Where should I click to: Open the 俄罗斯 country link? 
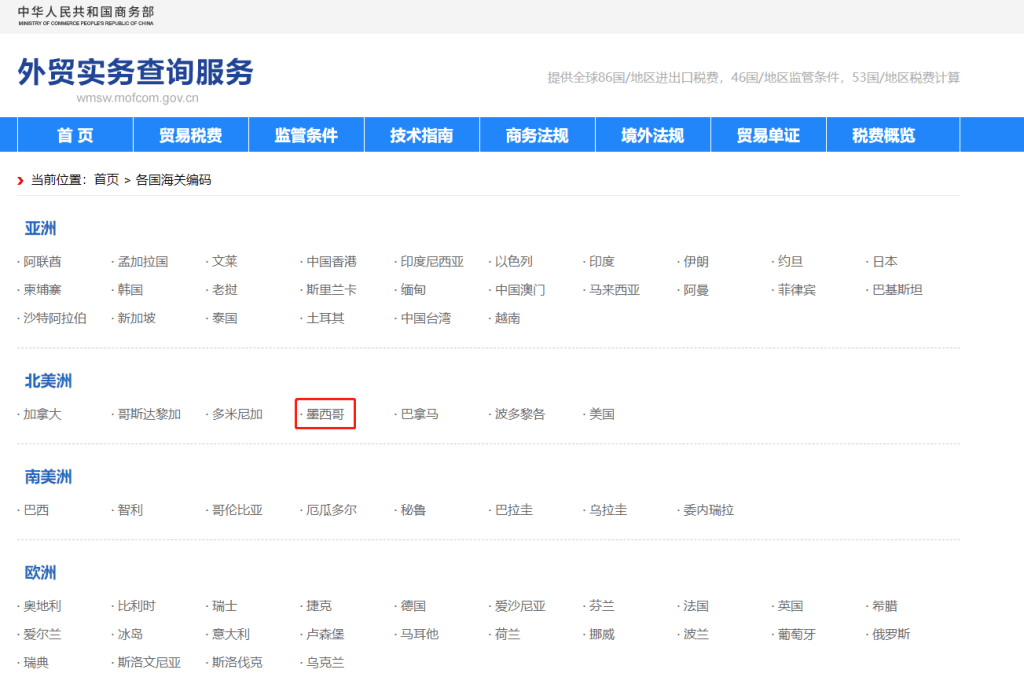(x=890, y=633)
